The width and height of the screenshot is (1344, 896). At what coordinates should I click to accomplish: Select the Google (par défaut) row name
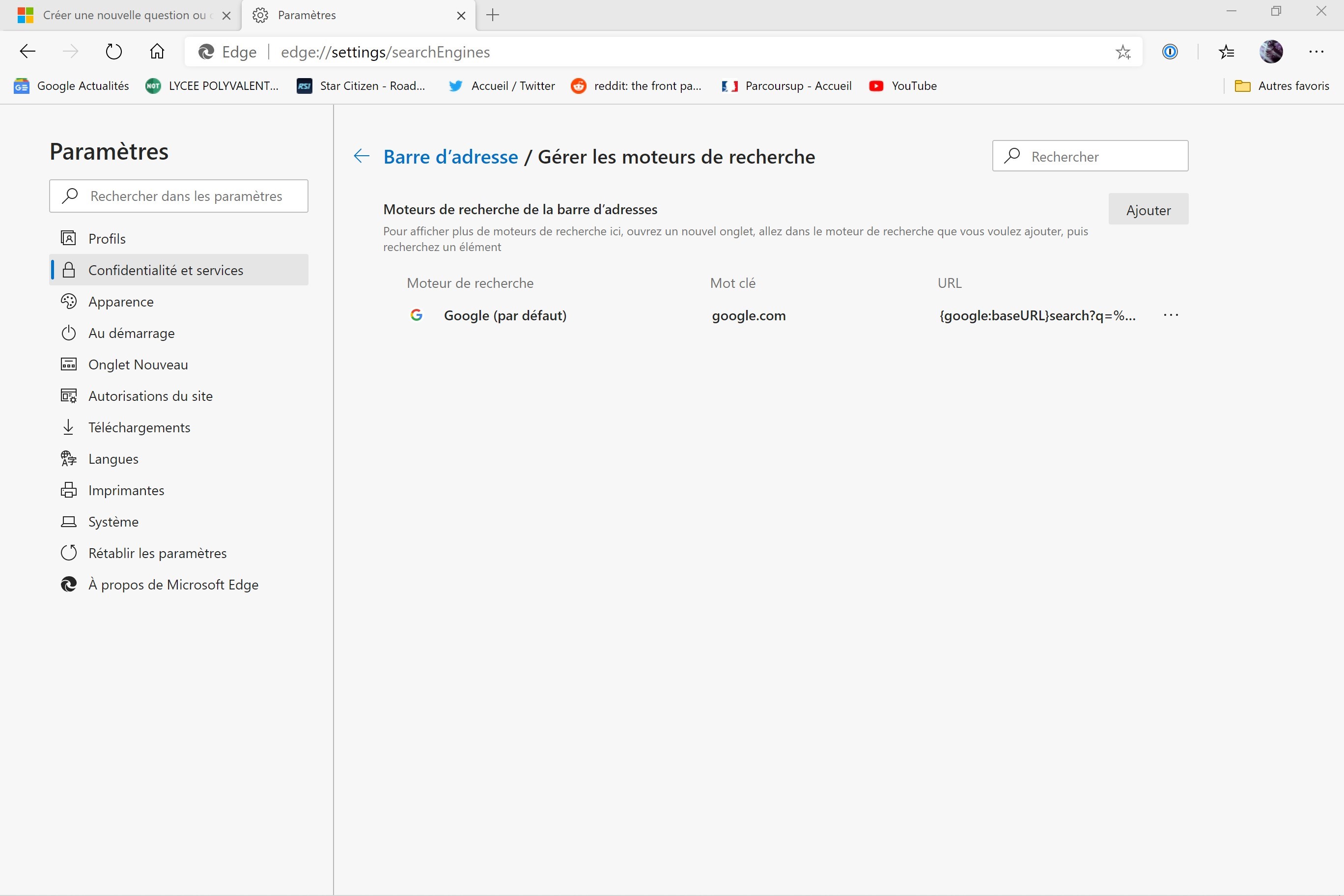(x=505, y=315)
